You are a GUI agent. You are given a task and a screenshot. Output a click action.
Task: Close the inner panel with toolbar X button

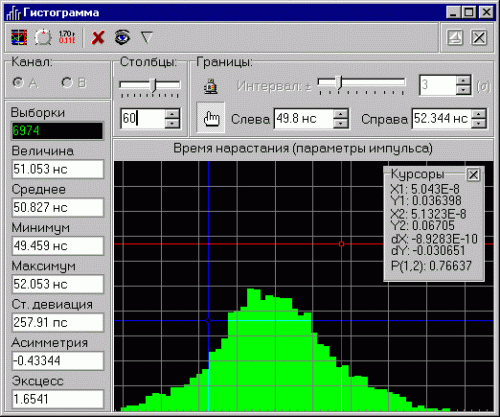coord(479,37)
